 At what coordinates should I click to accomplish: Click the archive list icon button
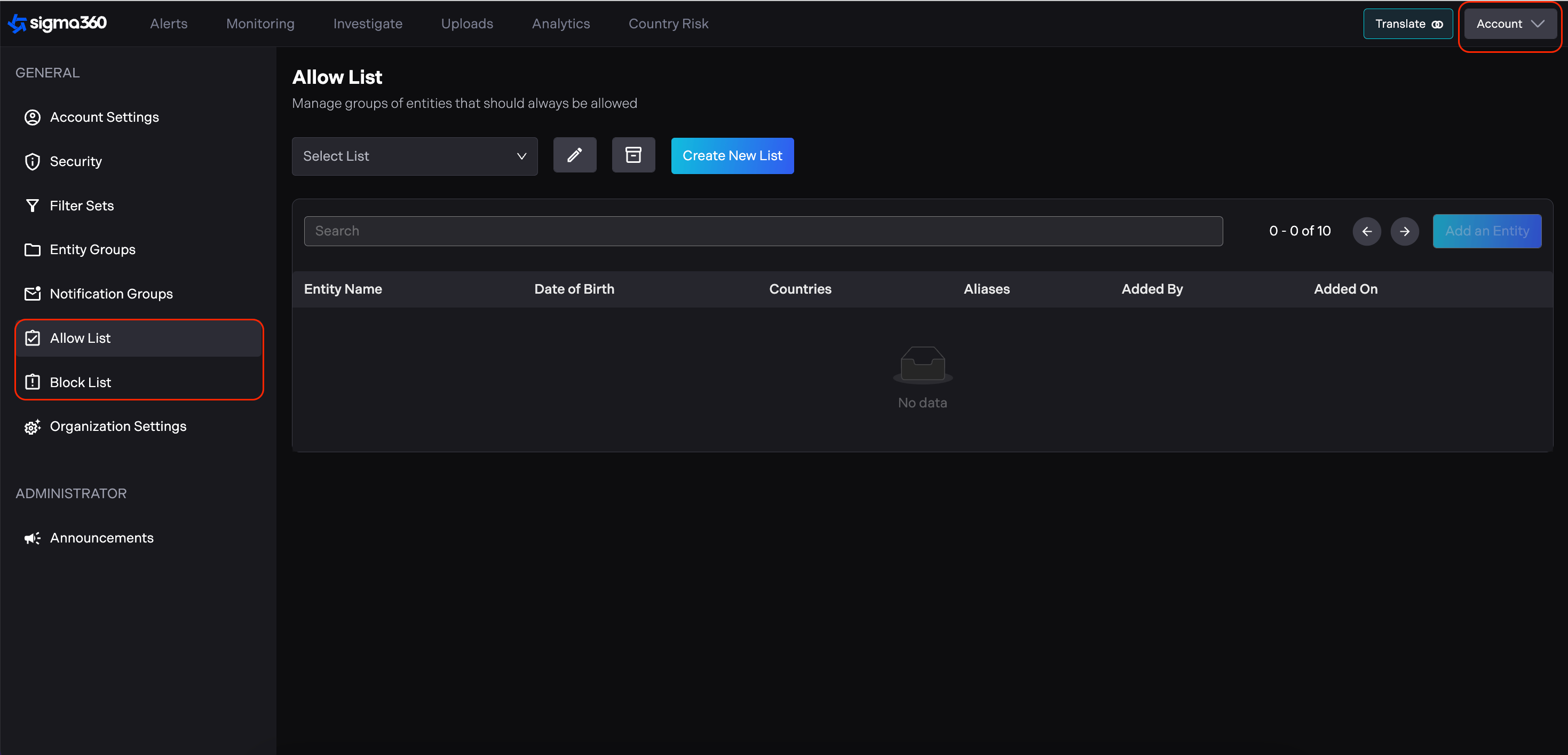(x=633, y=155)
